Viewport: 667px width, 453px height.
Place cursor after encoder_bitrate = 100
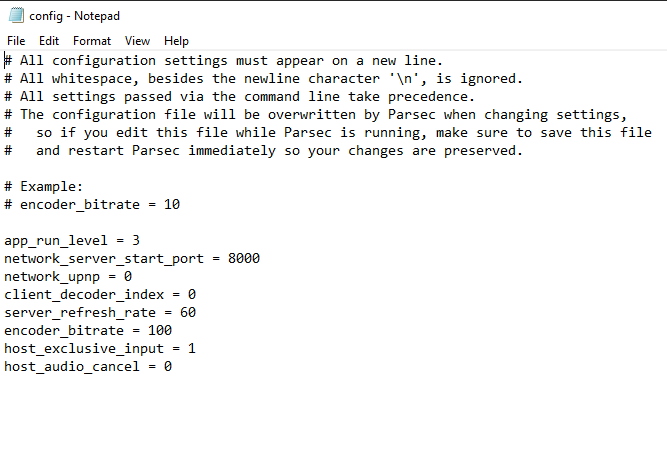[173, 330]
